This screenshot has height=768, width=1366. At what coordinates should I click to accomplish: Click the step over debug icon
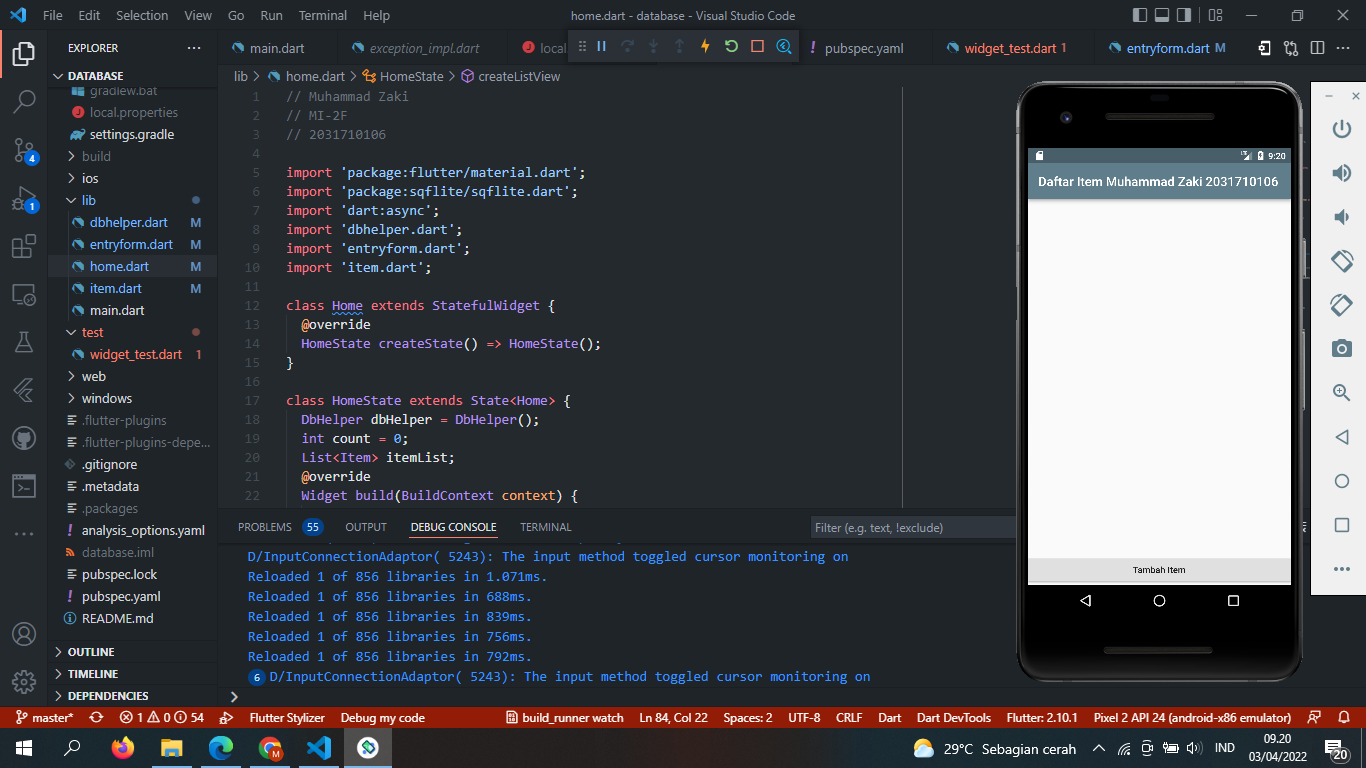[629, 47]
